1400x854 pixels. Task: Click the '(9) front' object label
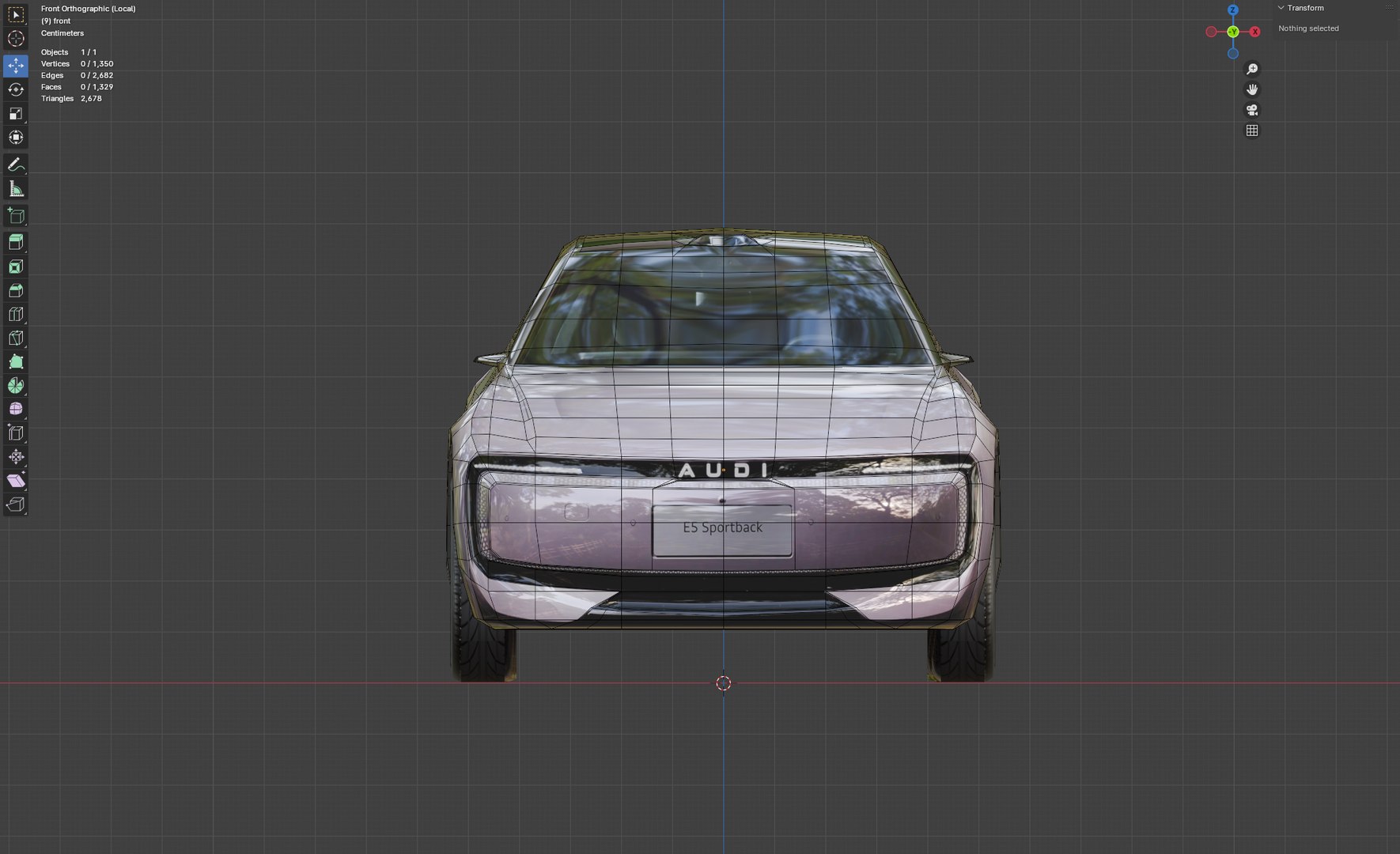click(x=55, y=21)
